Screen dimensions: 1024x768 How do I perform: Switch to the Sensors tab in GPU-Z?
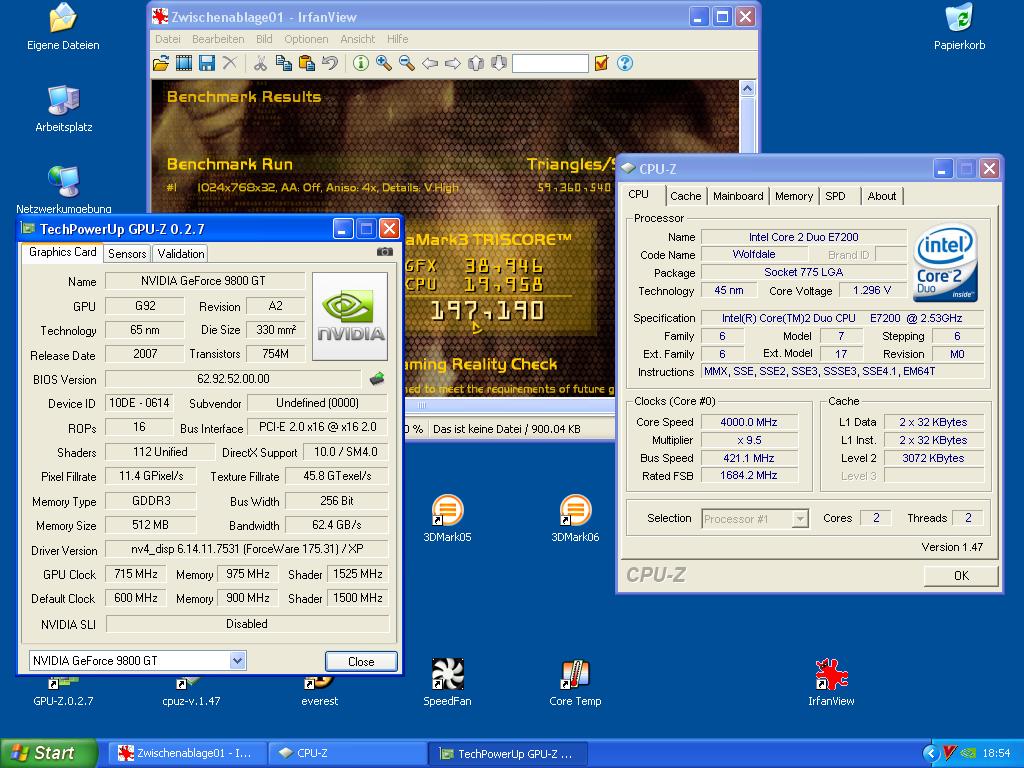pos(127,254)
